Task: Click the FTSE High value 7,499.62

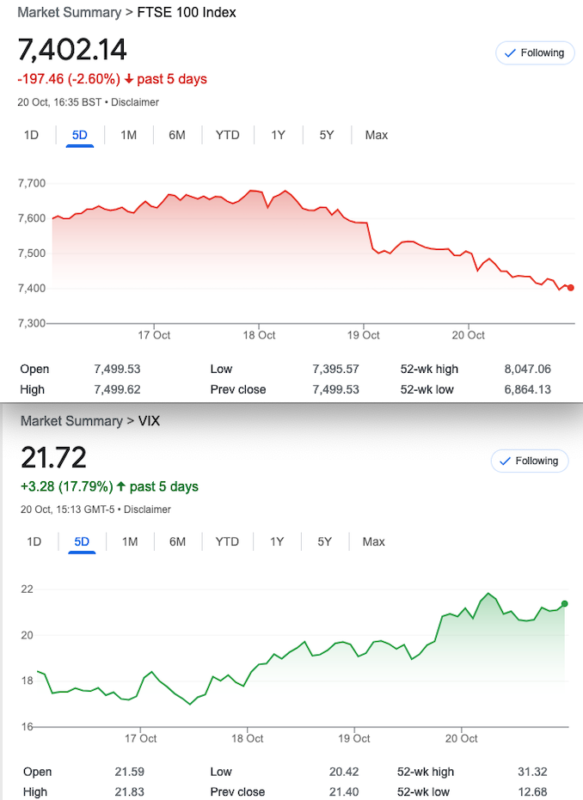Action: pyautogui.click(x=117, y=389)
